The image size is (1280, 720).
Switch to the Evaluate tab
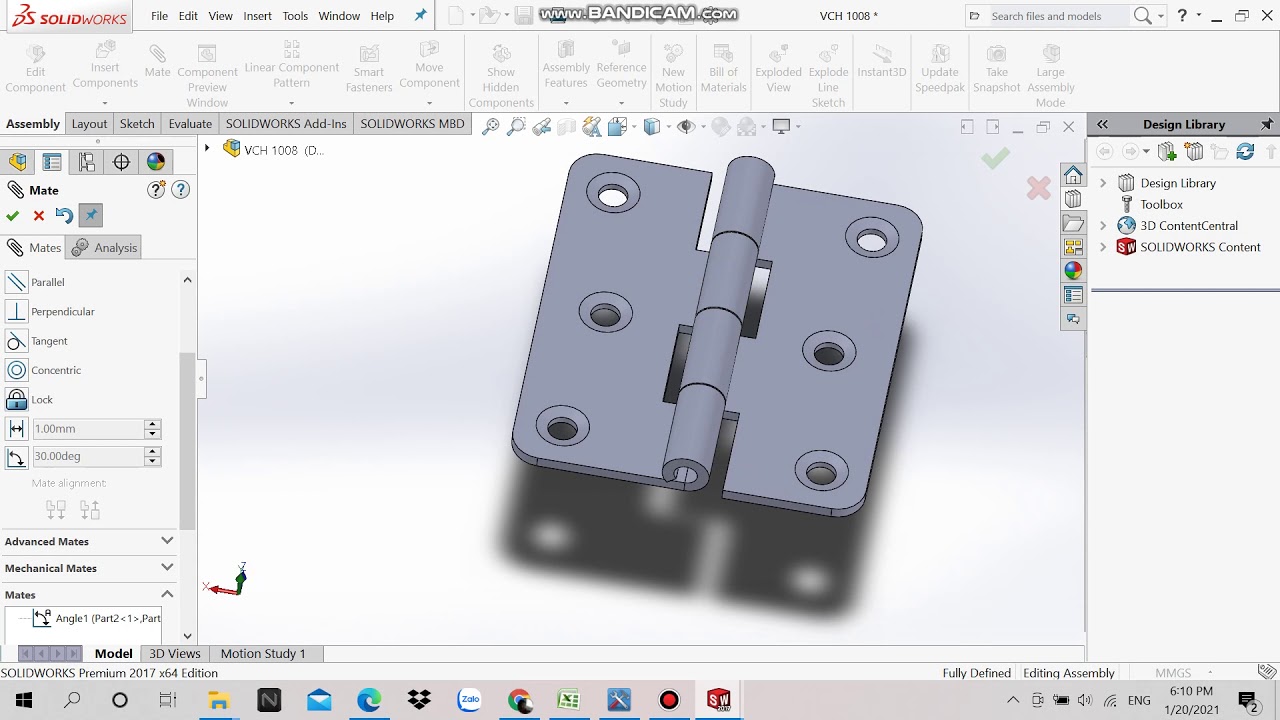pyautogui.click(x=190, y=124)
